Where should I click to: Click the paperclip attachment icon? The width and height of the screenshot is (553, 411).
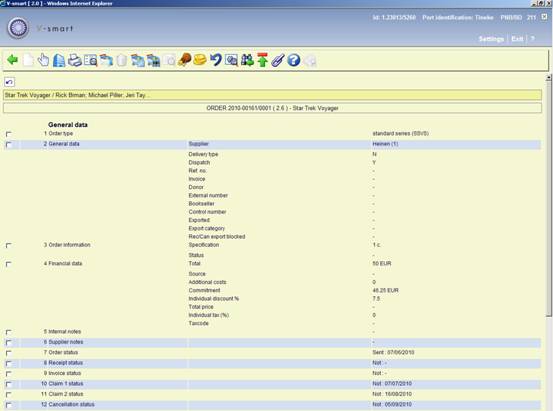pyautogui.click(x=278, y=60)
